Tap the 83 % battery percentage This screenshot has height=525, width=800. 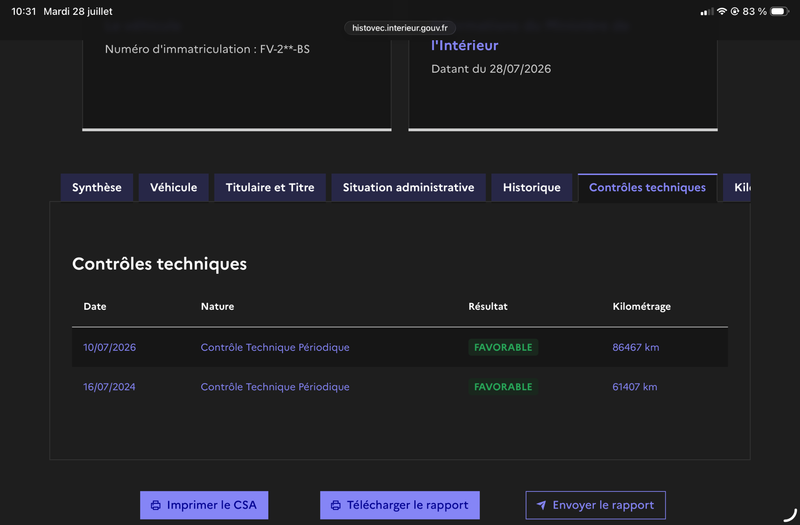click(x=755, y=11)
